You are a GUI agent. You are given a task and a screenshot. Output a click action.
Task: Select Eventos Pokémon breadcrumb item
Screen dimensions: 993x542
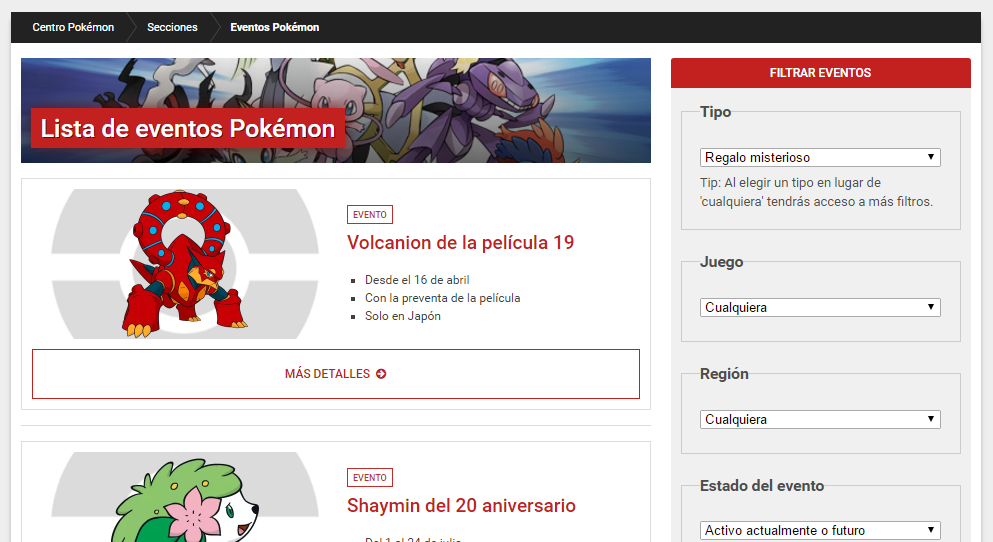tap(275, 27)
